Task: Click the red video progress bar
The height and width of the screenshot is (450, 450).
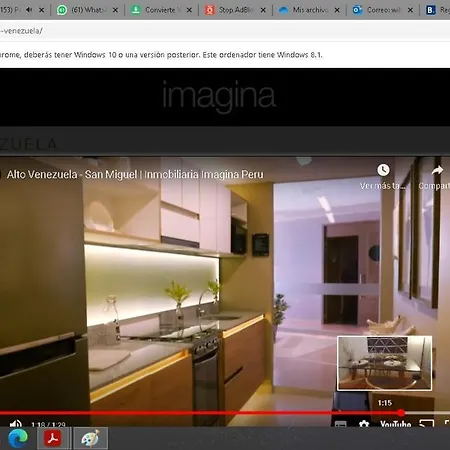Action: click(x=200, y=413)
